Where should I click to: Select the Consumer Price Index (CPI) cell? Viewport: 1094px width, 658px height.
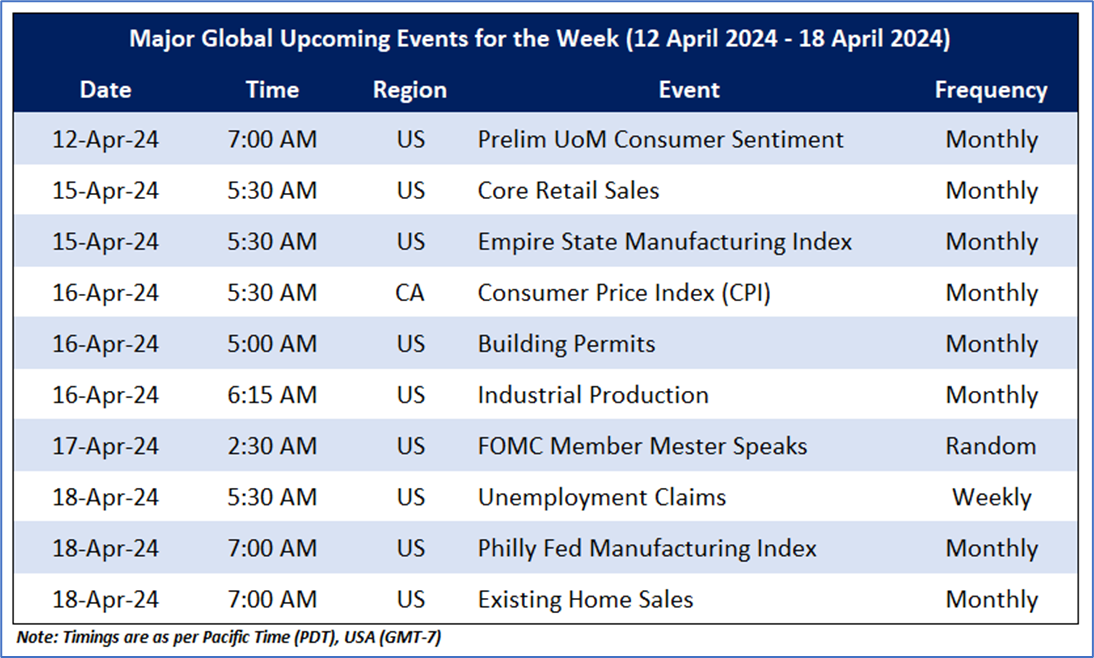click(624, 293)
